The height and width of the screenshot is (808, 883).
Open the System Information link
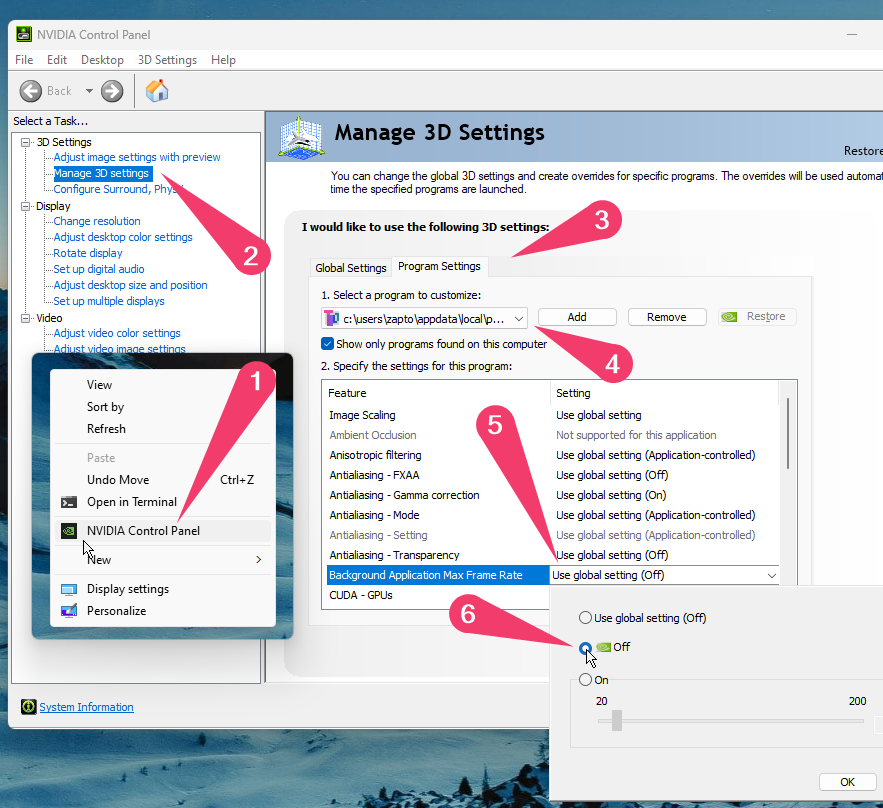[86, 707]
